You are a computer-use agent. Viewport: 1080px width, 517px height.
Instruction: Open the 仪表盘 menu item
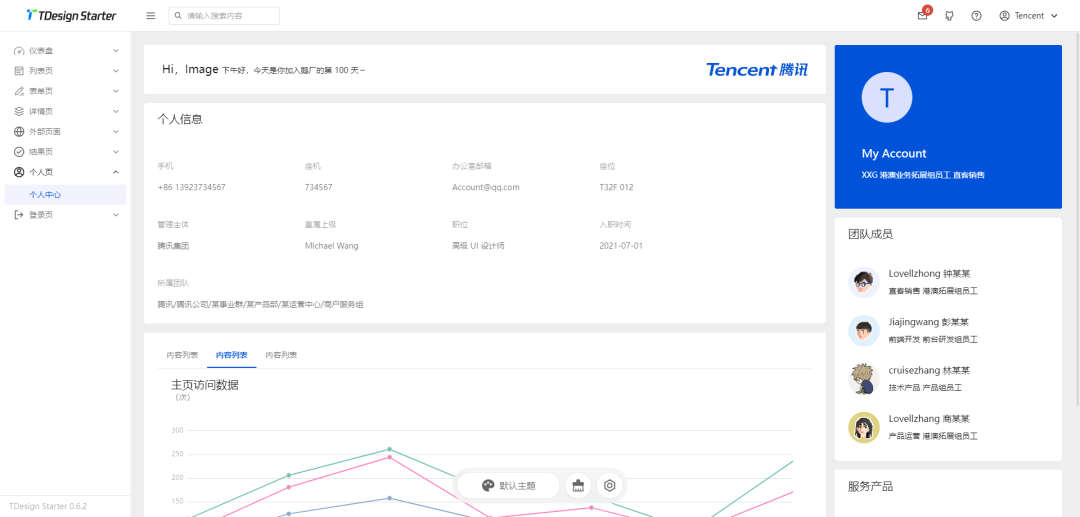pos(65,51)
